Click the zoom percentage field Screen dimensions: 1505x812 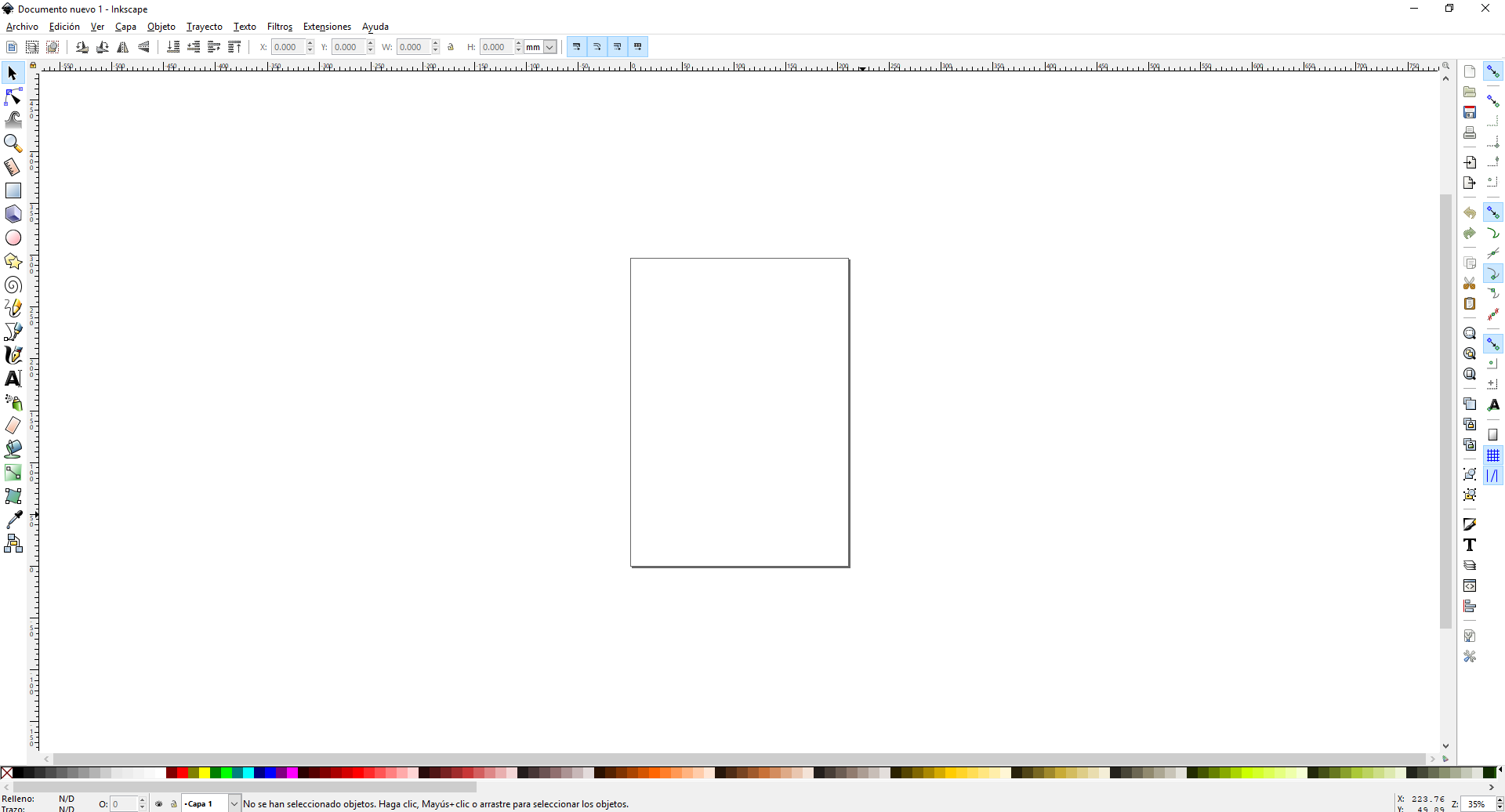[x=1478, y=803]
